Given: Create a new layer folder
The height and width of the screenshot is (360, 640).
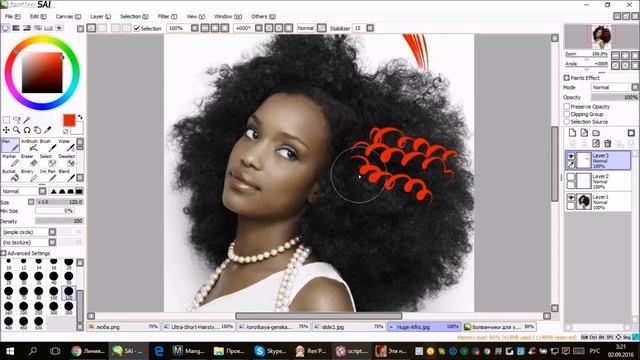Looking at the screenshot, I should (x=596, y=133).
